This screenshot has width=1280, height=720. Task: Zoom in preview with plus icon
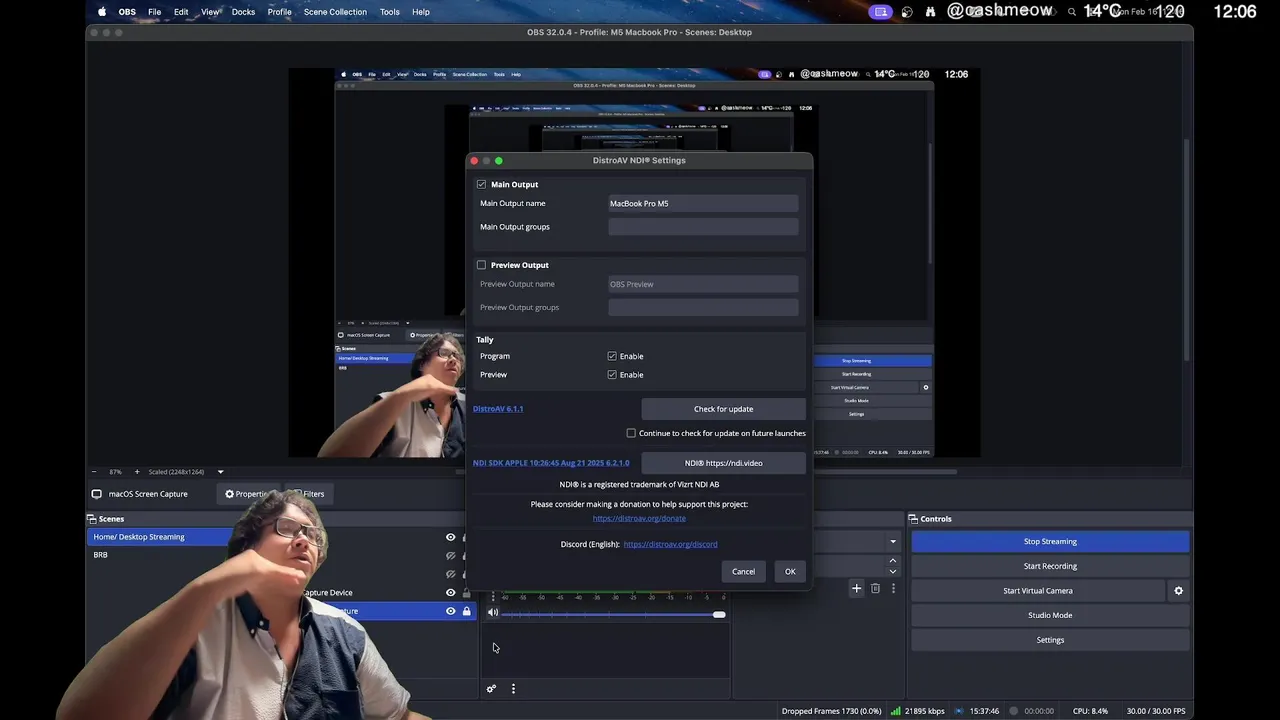[x=137, y=472]
